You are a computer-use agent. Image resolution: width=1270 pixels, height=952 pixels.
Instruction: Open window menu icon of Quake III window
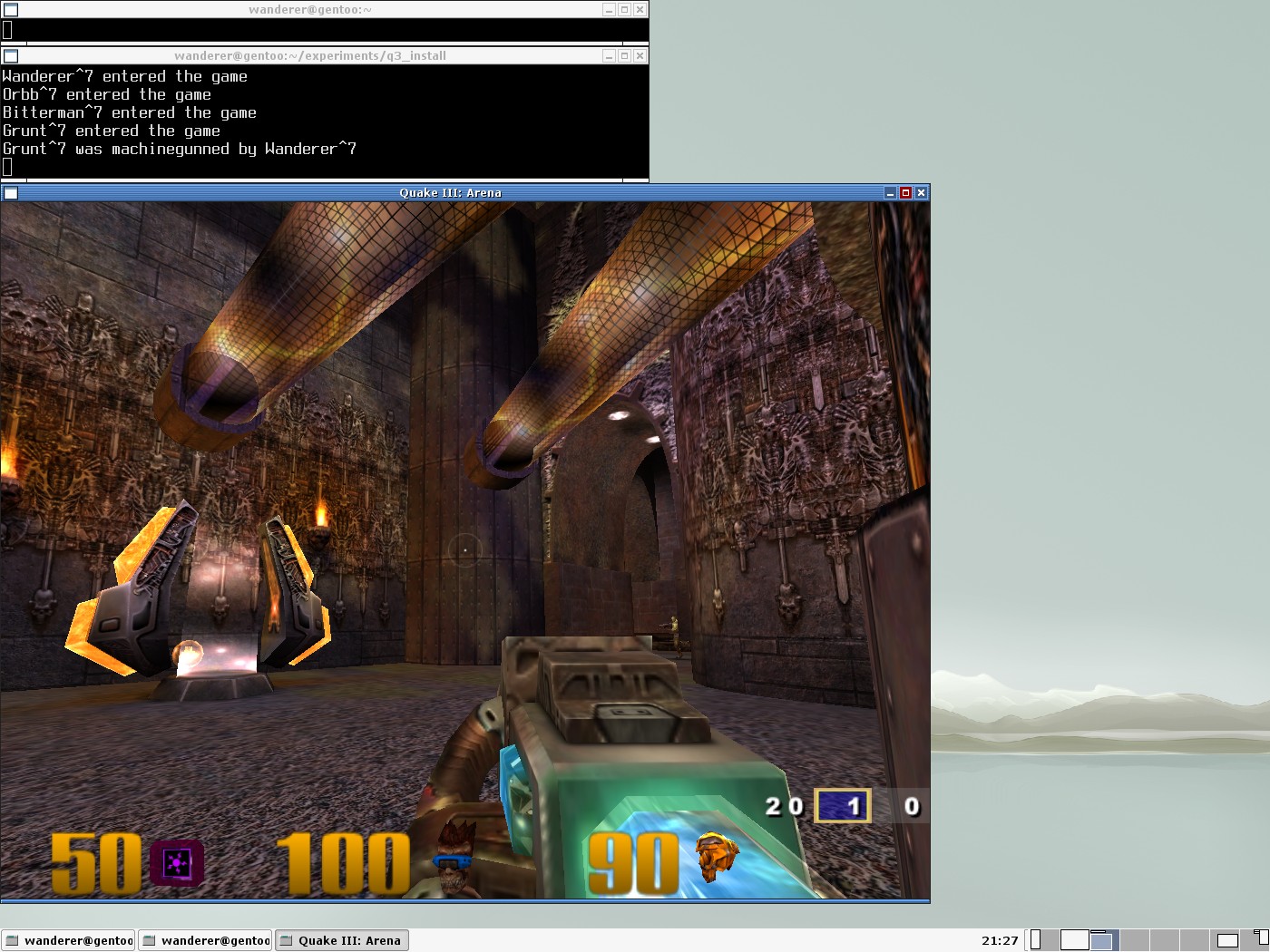click(x=11, y=193)
